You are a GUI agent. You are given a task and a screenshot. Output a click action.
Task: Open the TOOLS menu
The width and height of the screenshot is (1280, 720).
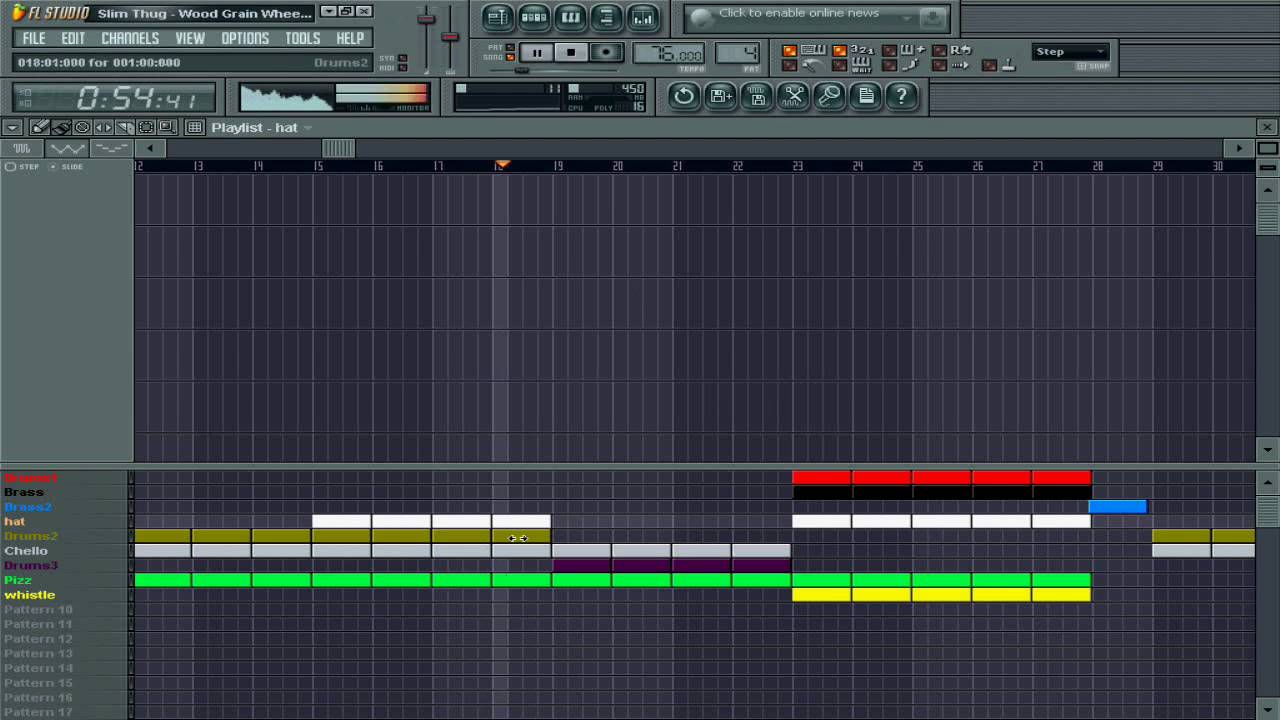(x=303, y=38)
